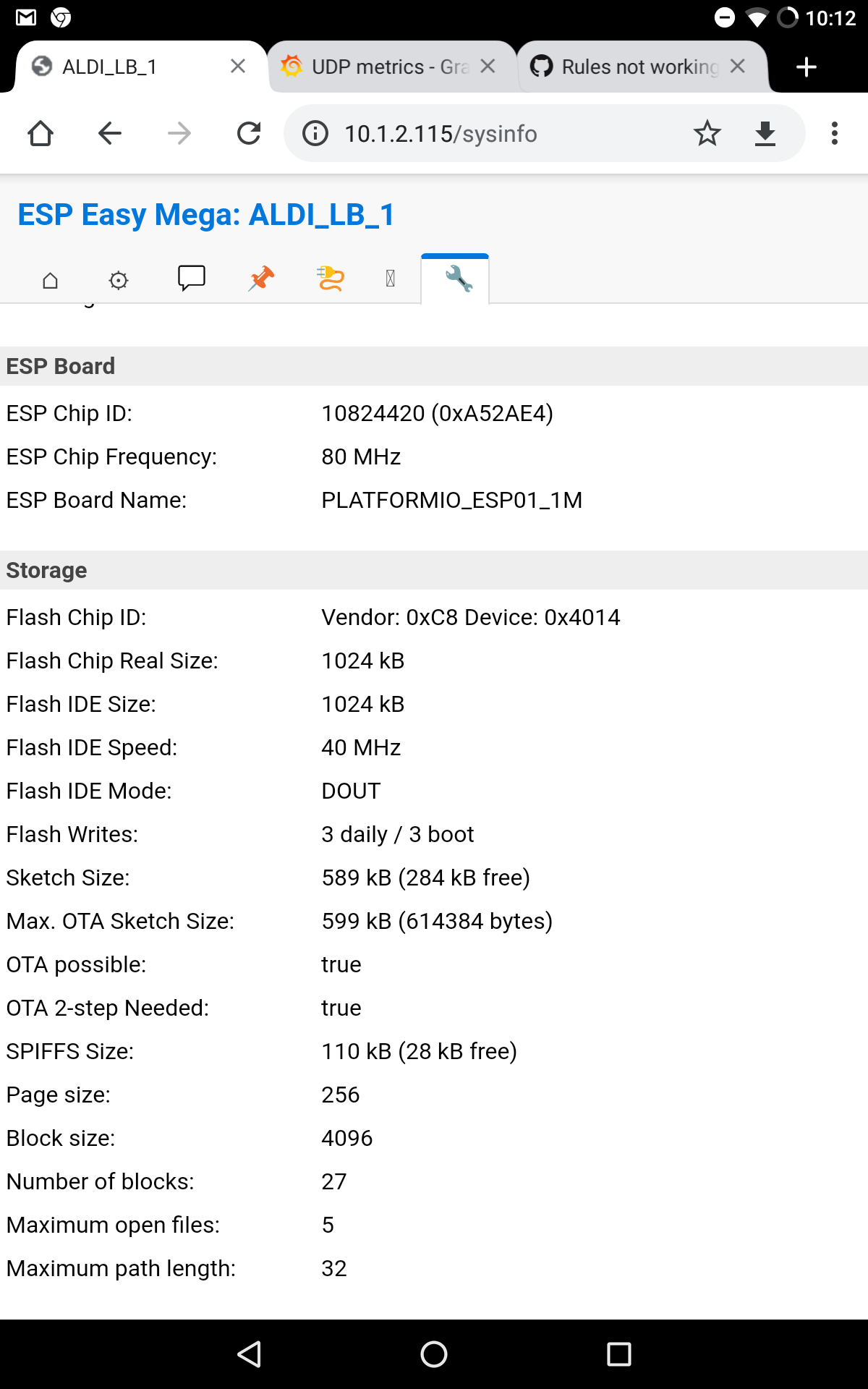Tap the do-not-disturb status icon
This screenshot has height=1389, width=868.
pyautogui.click(x=725, y=17)
